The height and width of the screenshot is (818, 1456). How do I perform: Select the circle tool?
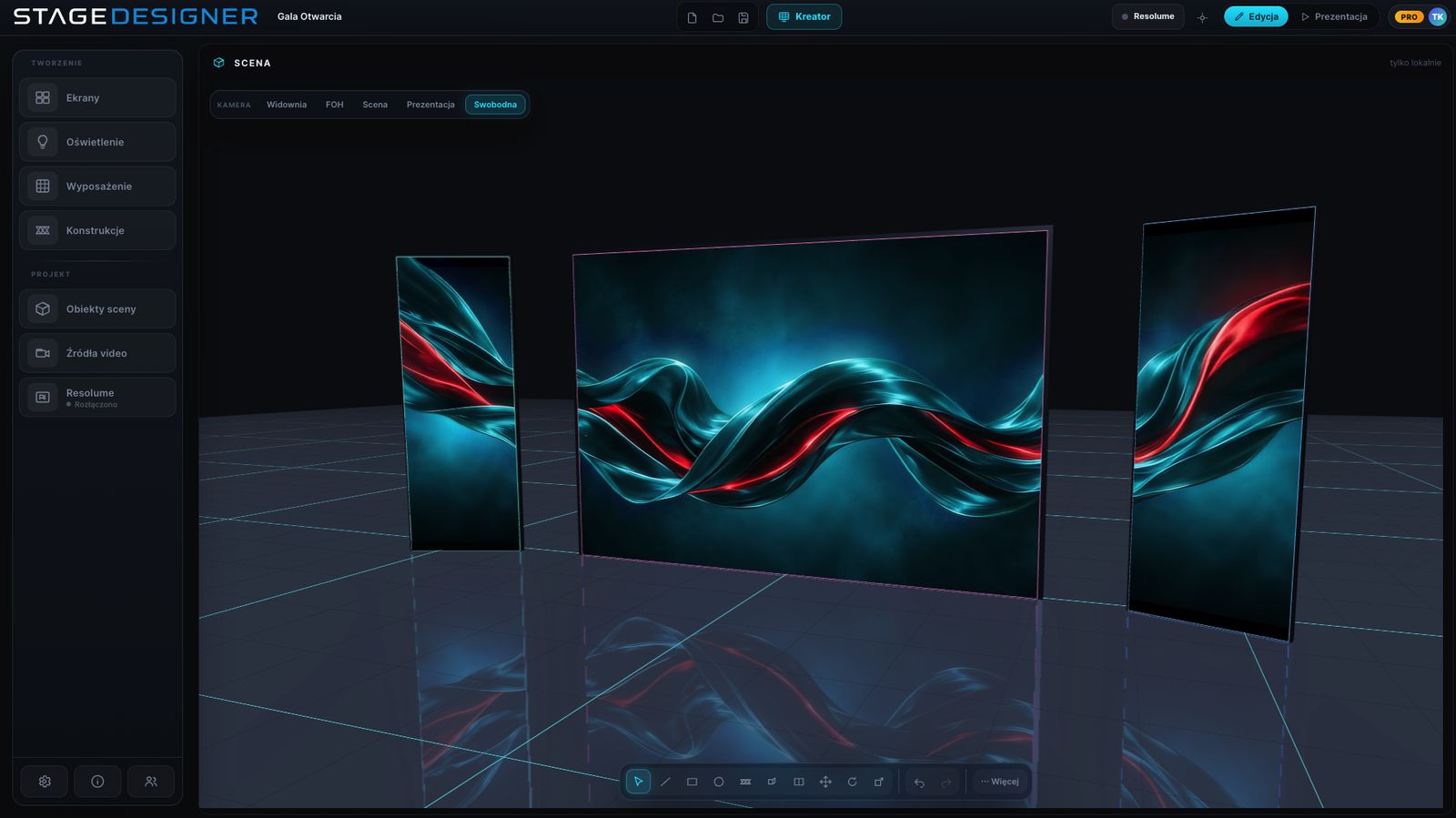tap(719, 782)
